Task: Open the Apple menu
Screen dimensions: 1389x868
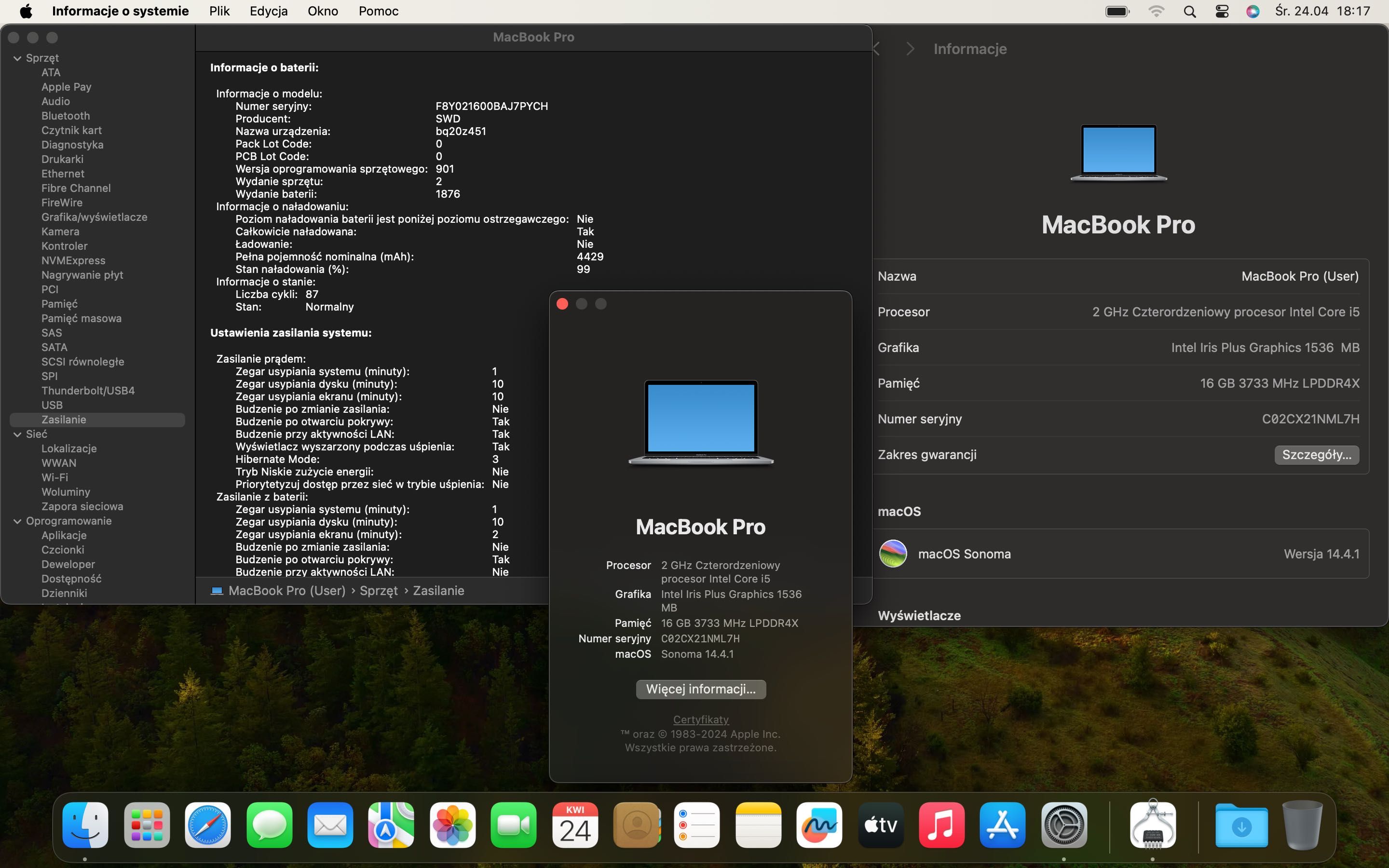Action: click(x=26, y=11)
